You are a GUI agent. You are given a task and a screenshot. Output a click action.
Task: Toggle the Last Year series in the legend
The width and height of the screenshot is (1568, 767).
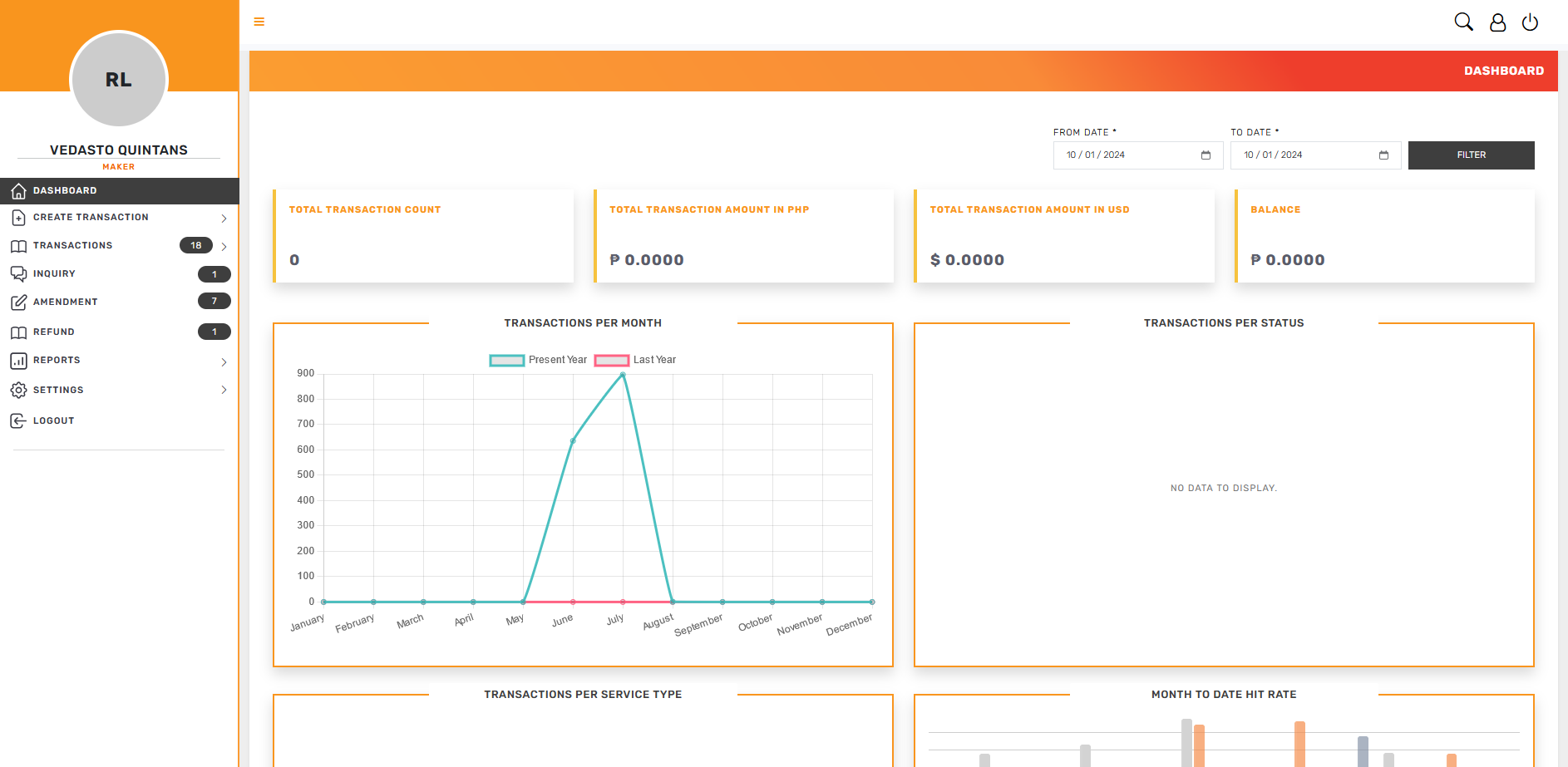pos(634,359)
